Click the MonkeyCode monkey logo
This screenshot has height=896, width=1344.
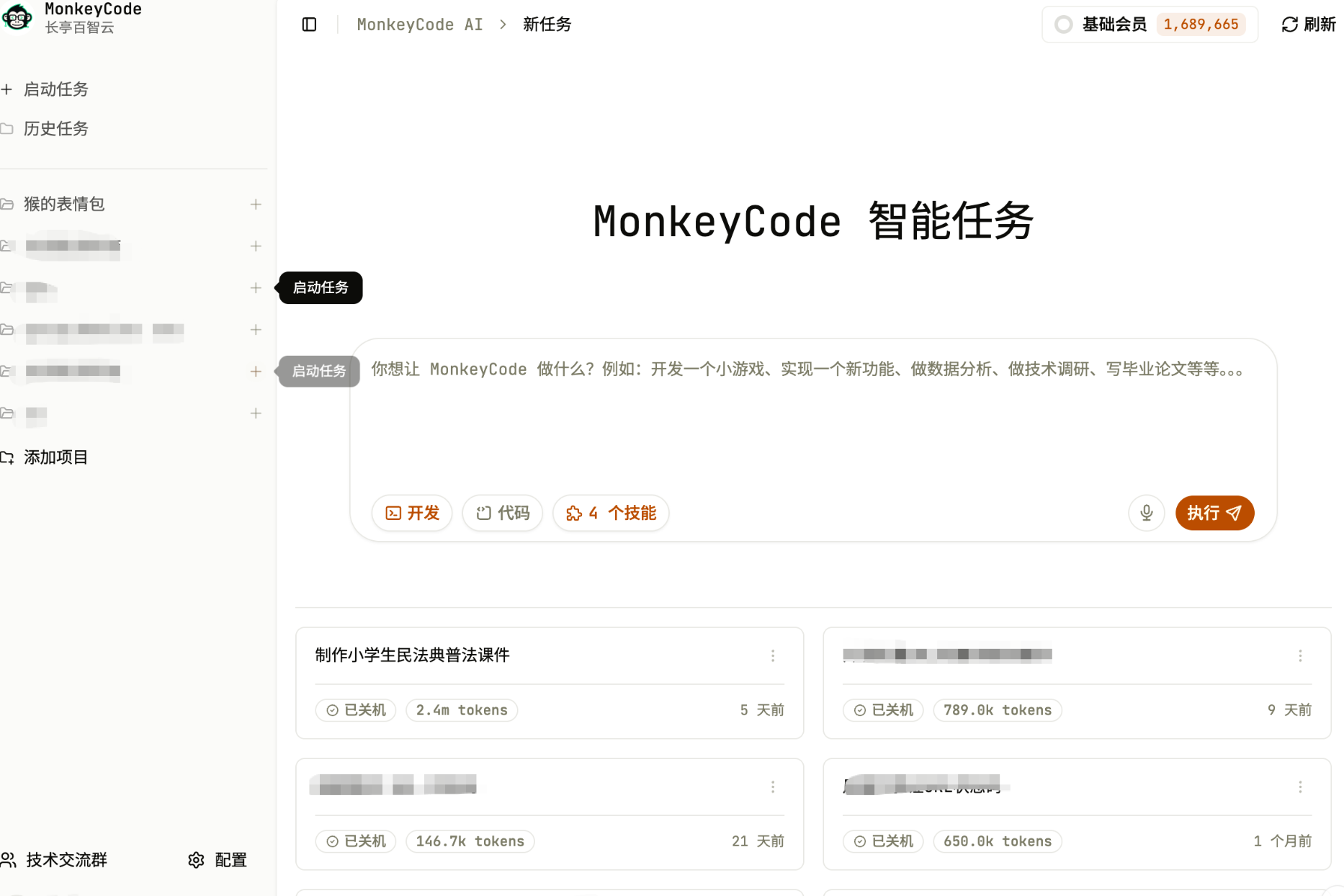click(17, 17)
